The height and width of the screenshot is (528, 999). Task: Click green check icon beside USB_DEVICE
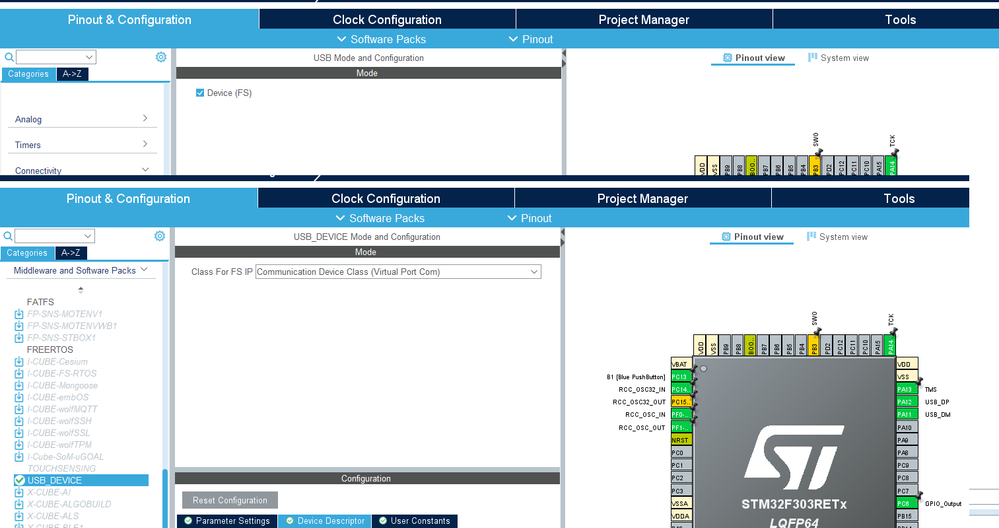coord(20,480)
